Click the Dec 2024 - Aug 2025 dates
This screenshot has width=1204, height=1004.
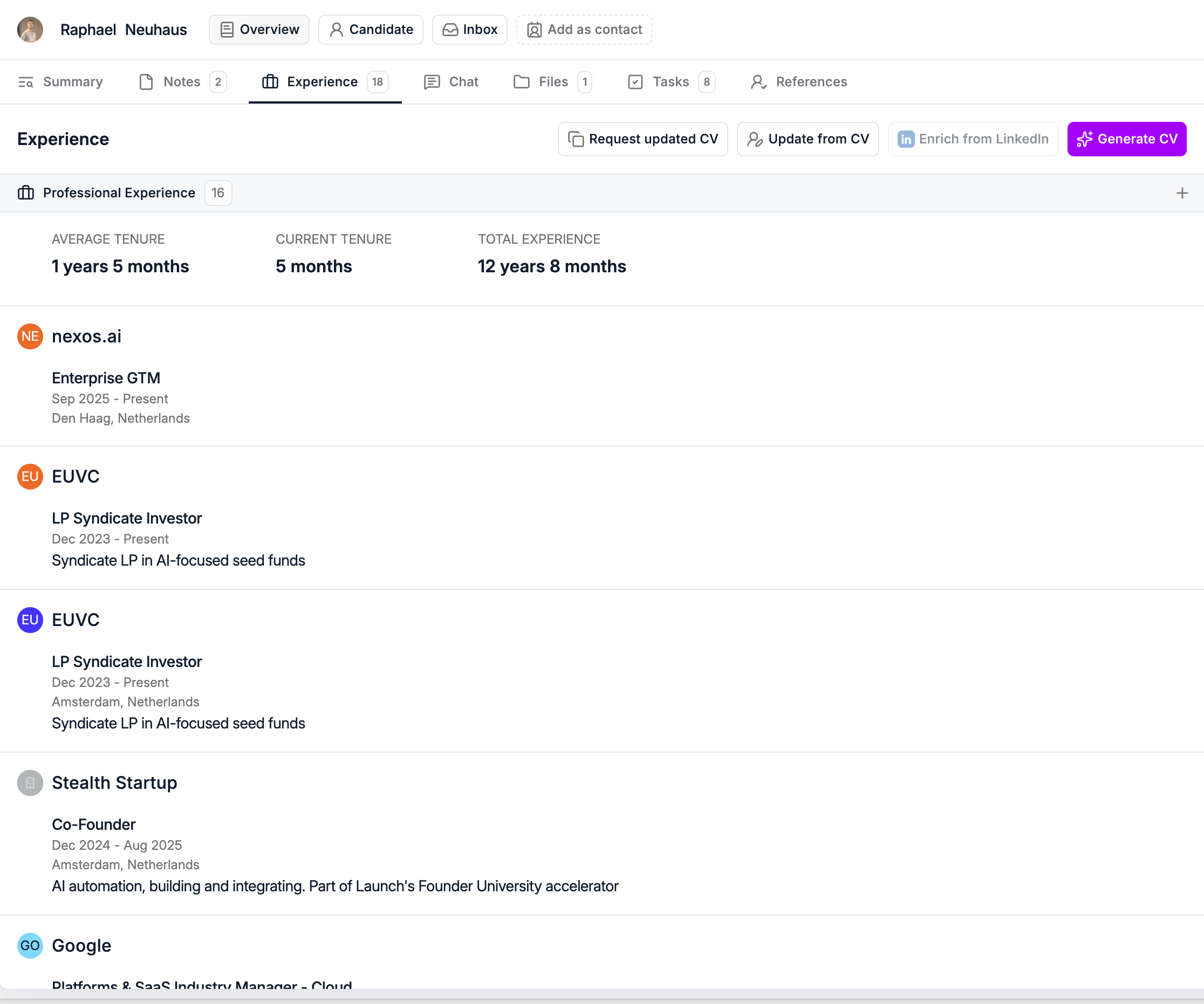click(117, 845)
